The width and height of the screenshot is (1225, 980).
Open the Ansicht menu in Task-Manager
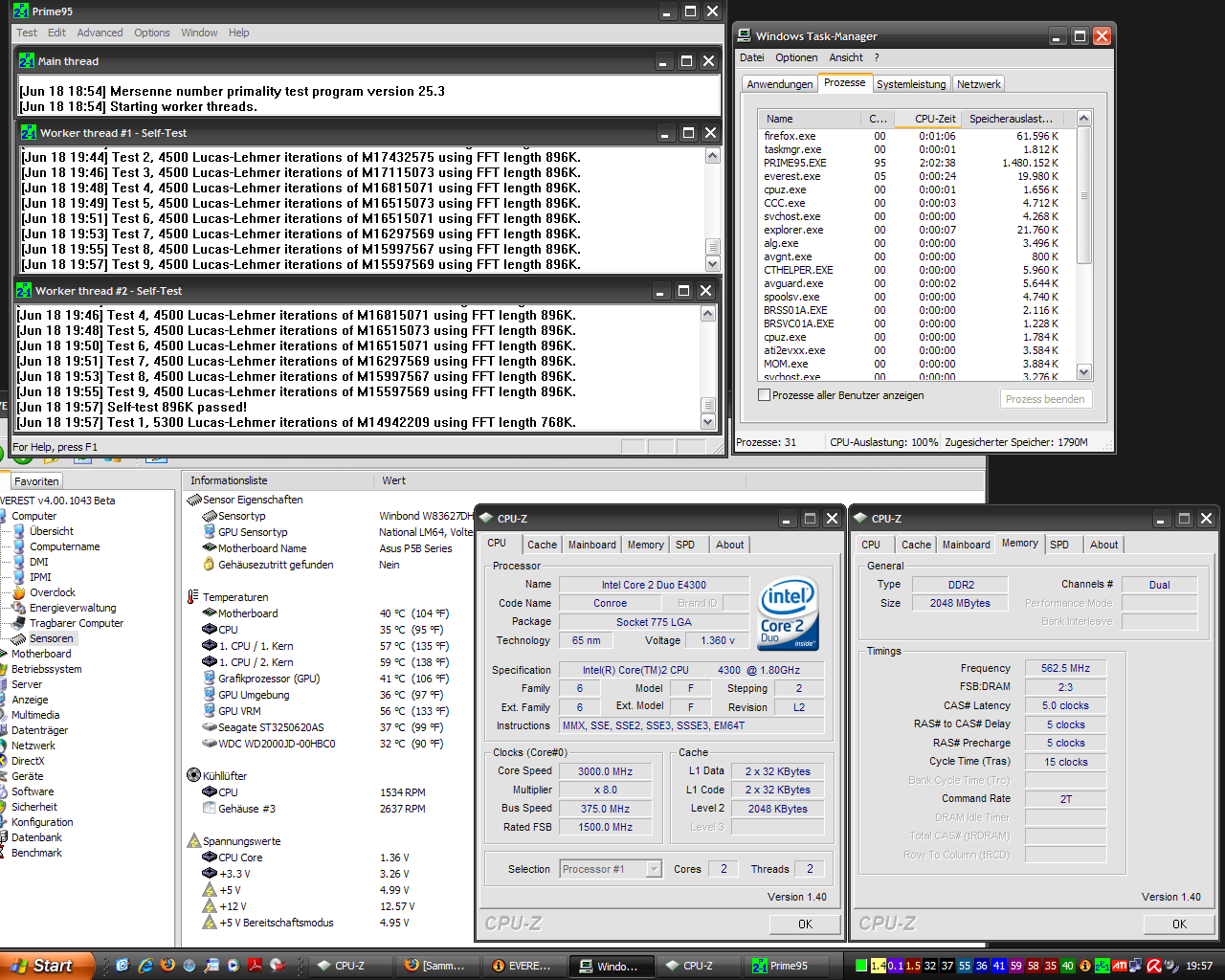(846, 57)
